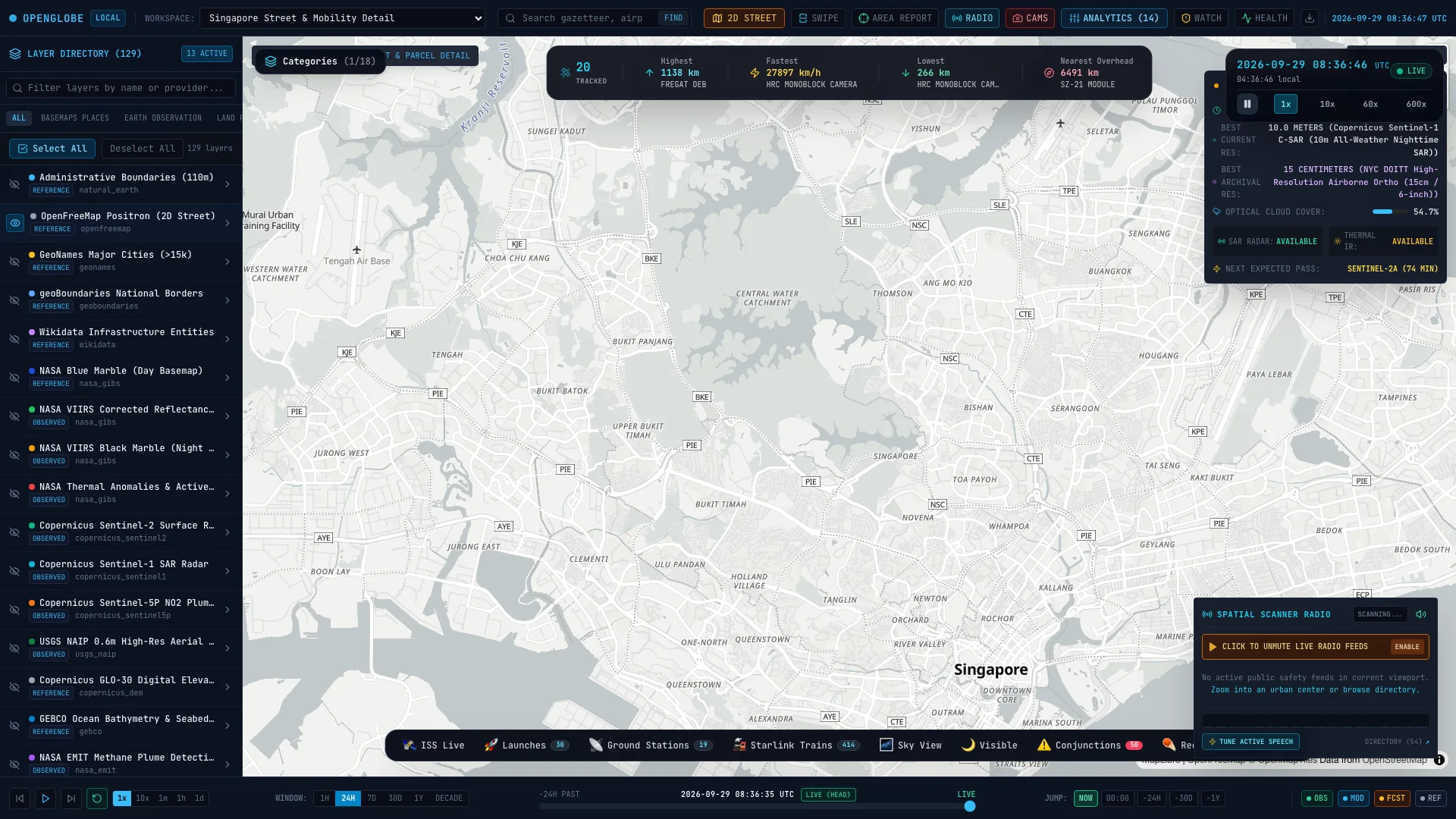Show GeoNames Major Cities layer
Screen dimensions: 1456x819
pos(14,262)
